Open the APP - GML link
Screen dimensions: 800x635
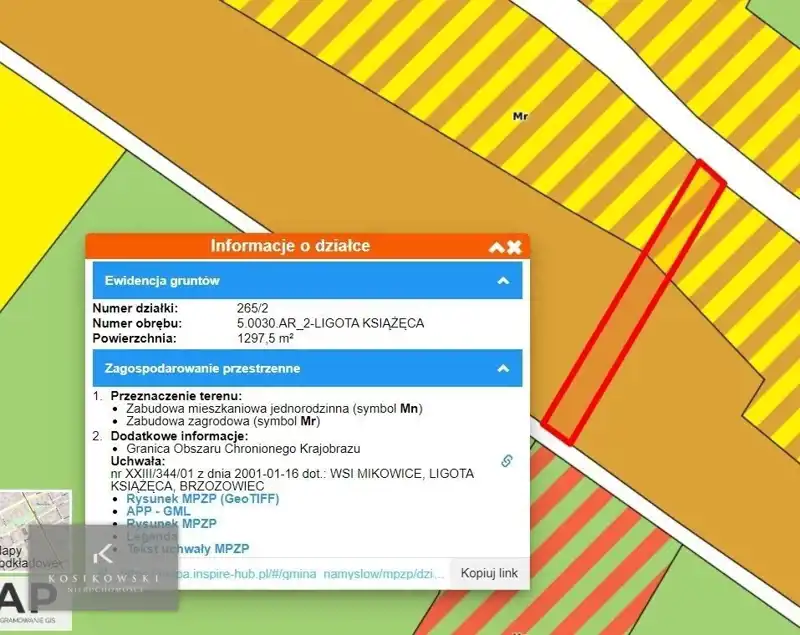[158, 511]
